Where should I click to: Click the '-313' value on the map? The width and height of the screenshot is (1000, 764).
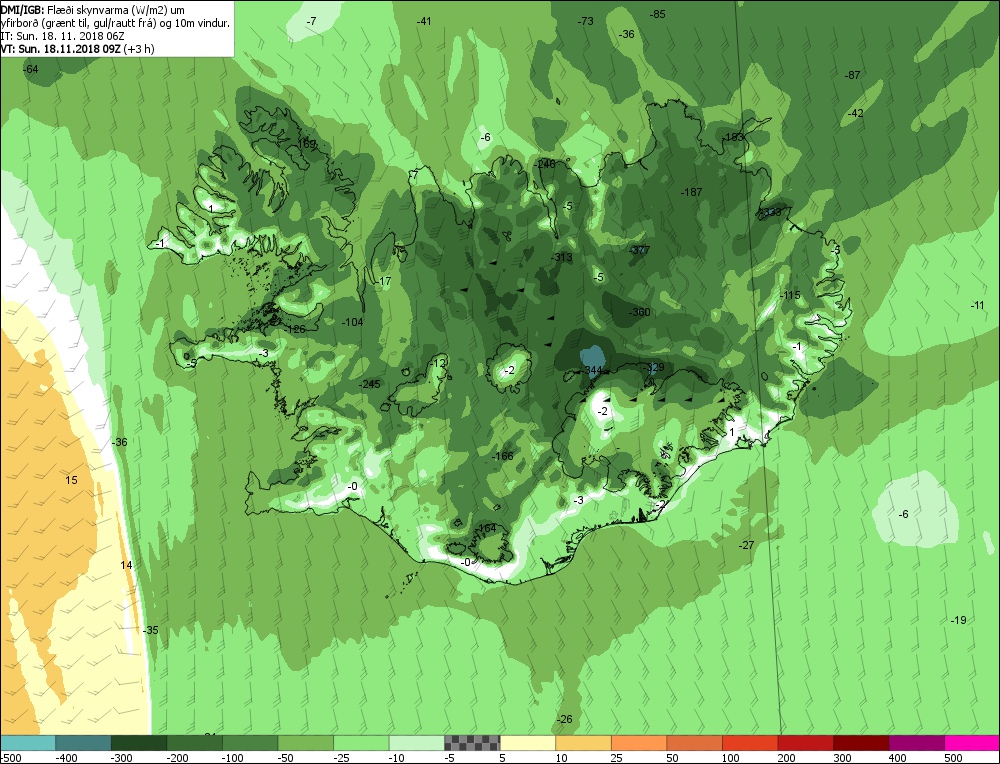click(562, 257)
